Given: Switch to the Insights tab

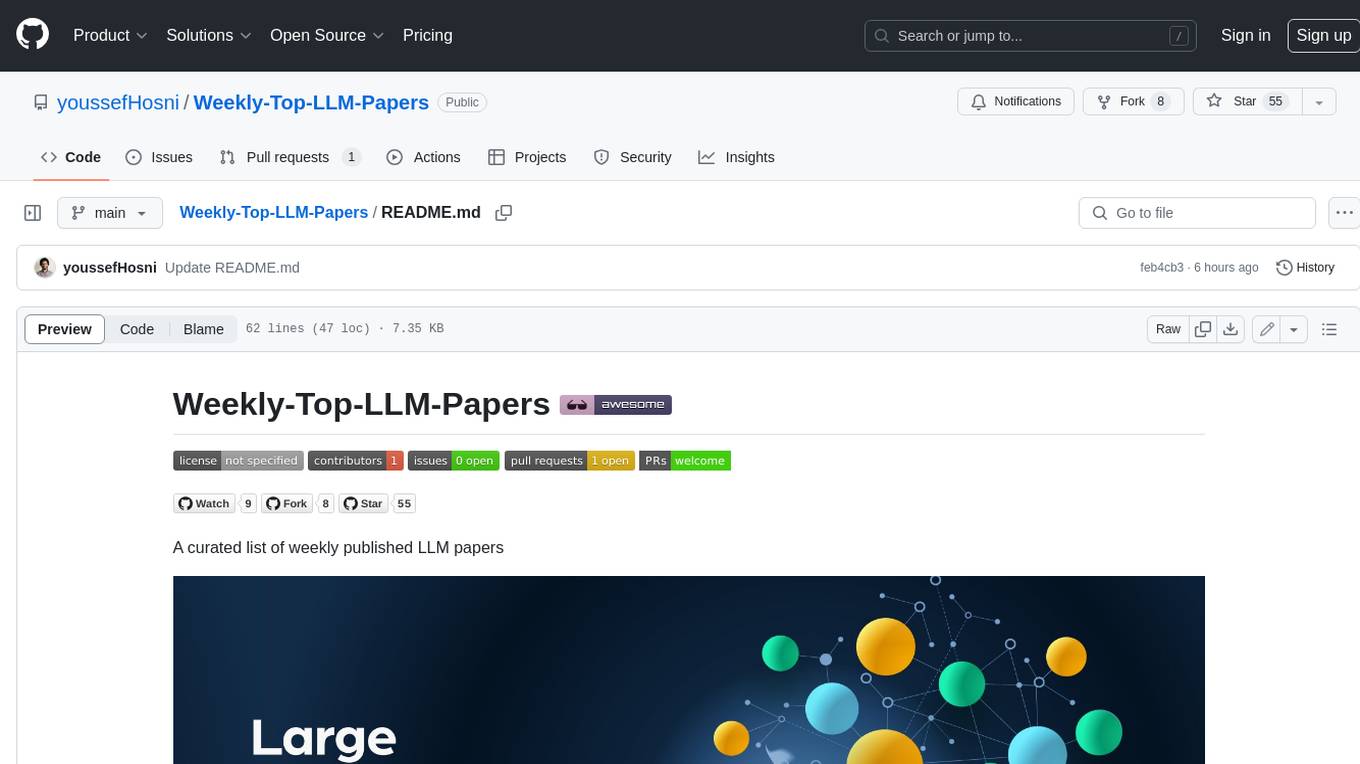Looking at the screenshot, I should (736, 157).
